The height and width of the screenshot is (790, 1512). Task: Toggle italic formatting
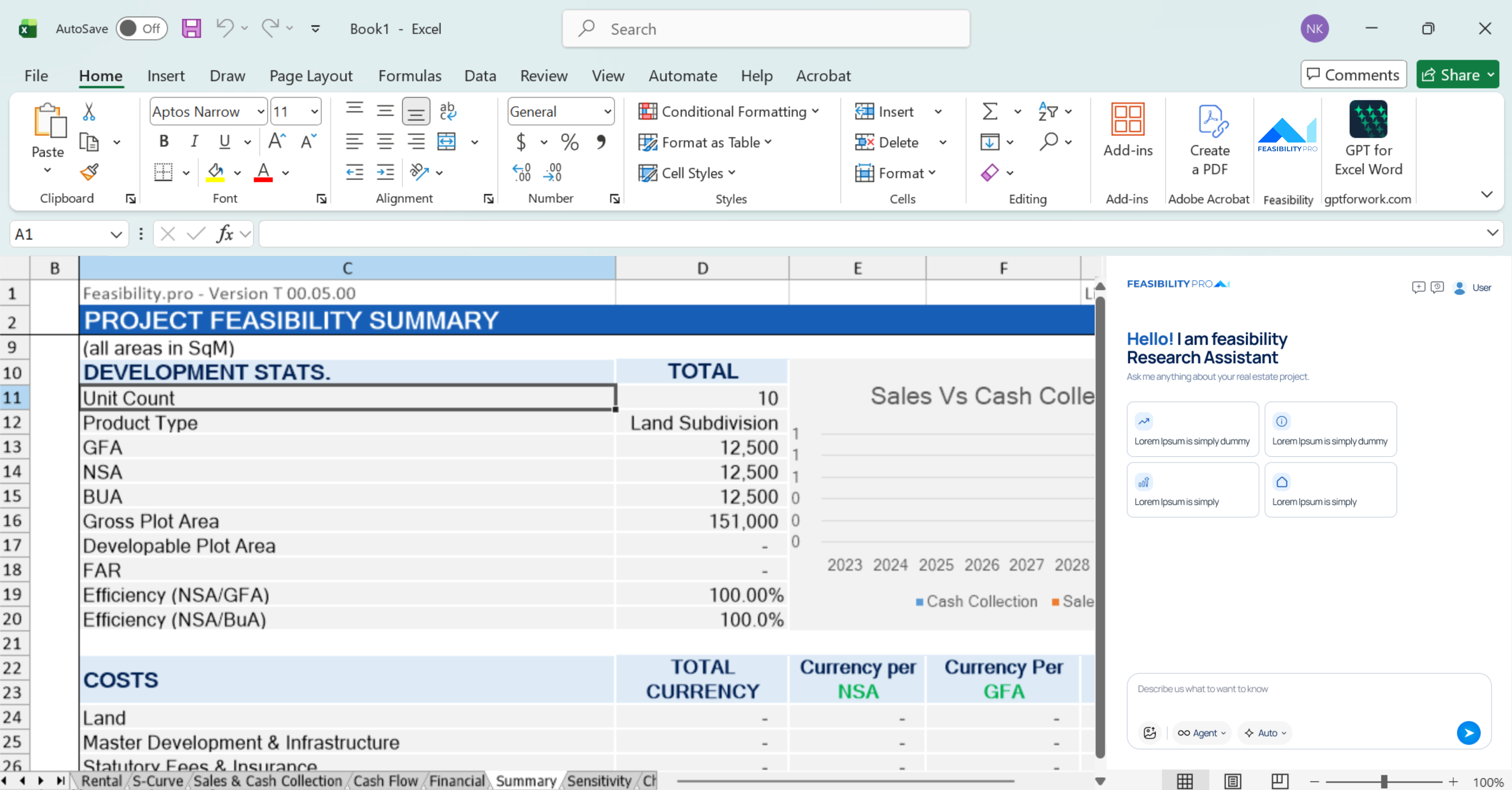(x=194, y=141)
